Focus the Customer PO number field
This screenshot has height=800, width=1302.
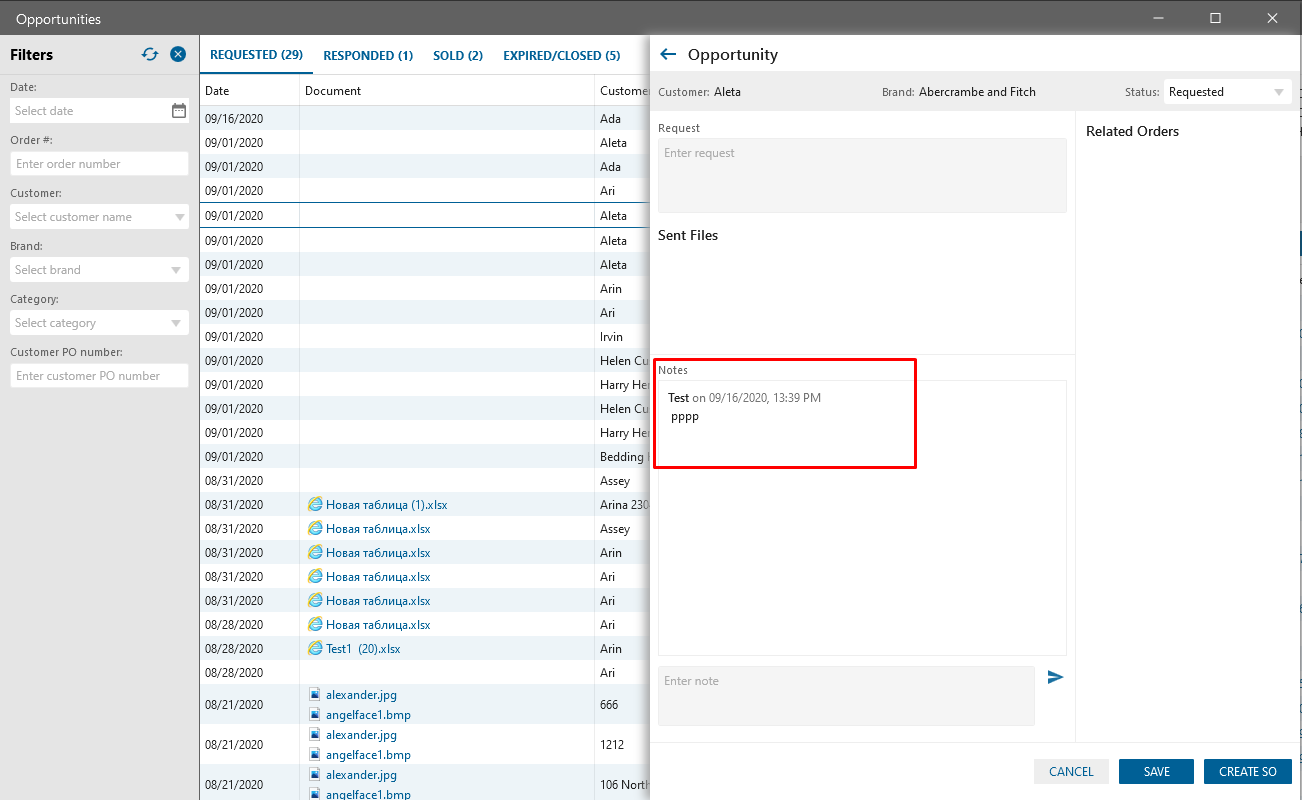(99, 376)
